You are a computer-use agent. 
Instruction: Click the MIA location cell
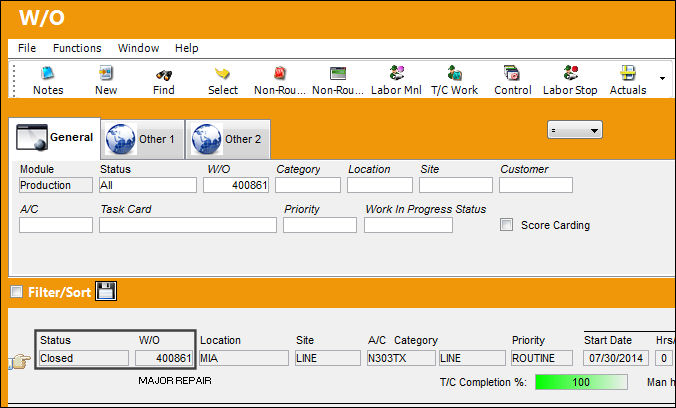coord(244,358)
